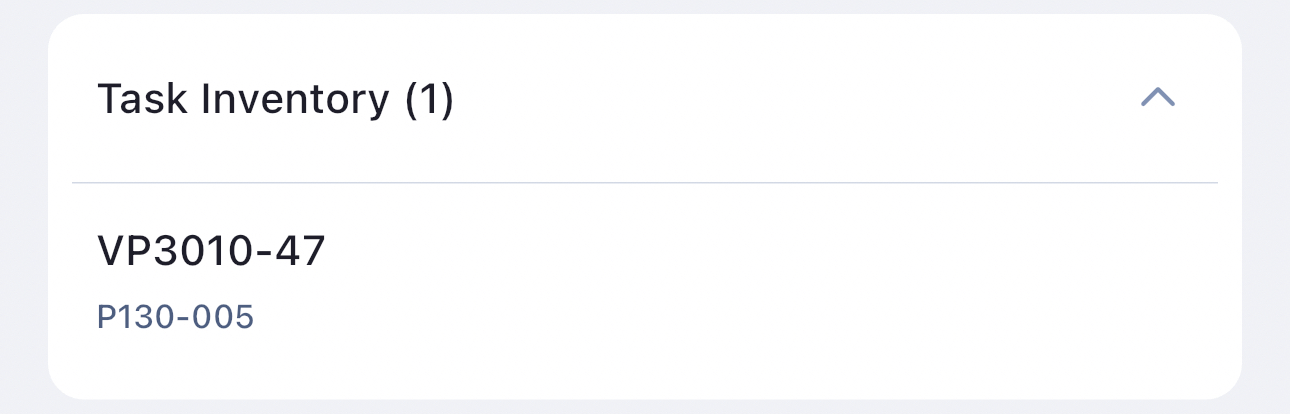Image resolution: width=1290 pixels, height=414 pixels.
Task: Hide the inventory list using the chevron
Action: click(1158, 98)
